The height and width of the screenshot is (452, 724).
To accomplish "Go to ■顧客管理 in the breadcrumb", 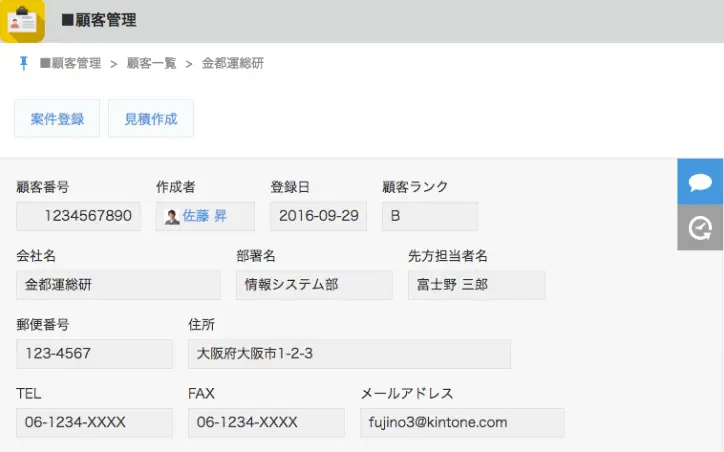I will pyautogui.click(x=70, y=63).
